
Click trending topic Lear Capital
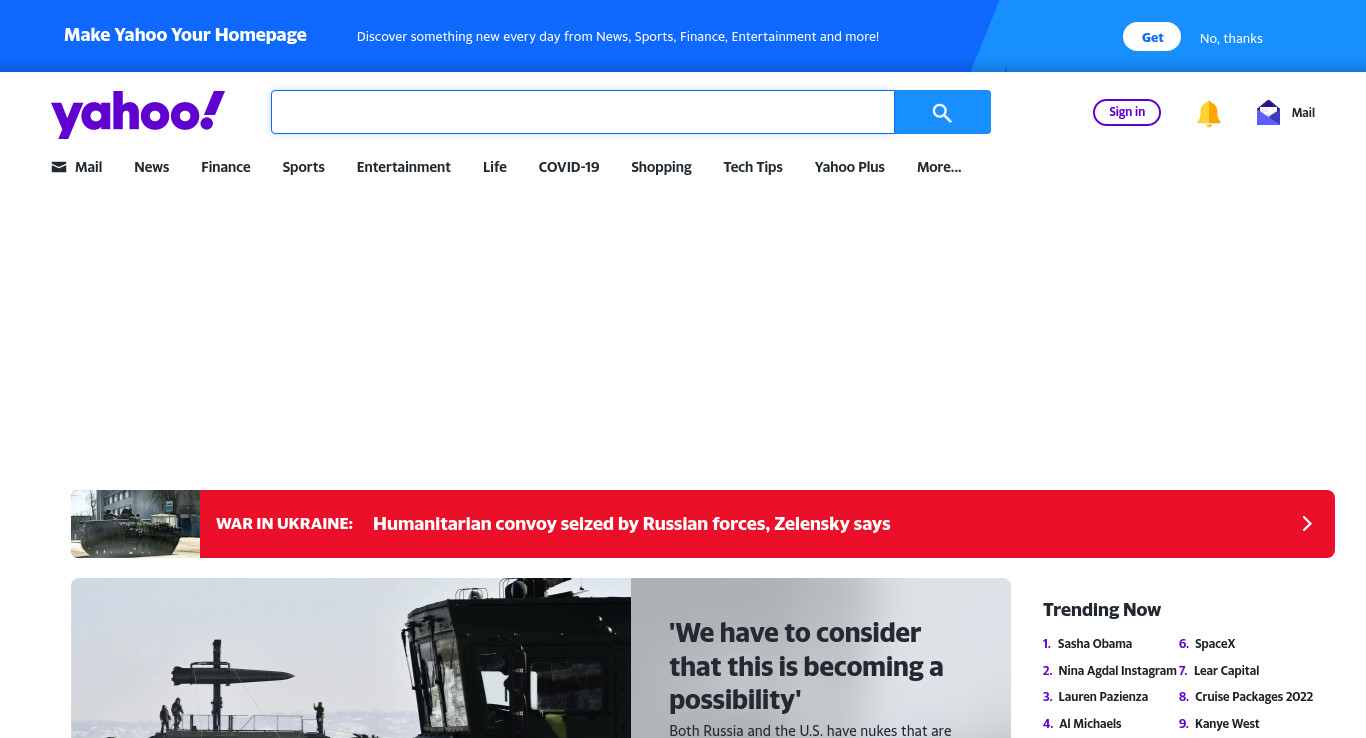pyautogui.click(x=1226, y=671)
